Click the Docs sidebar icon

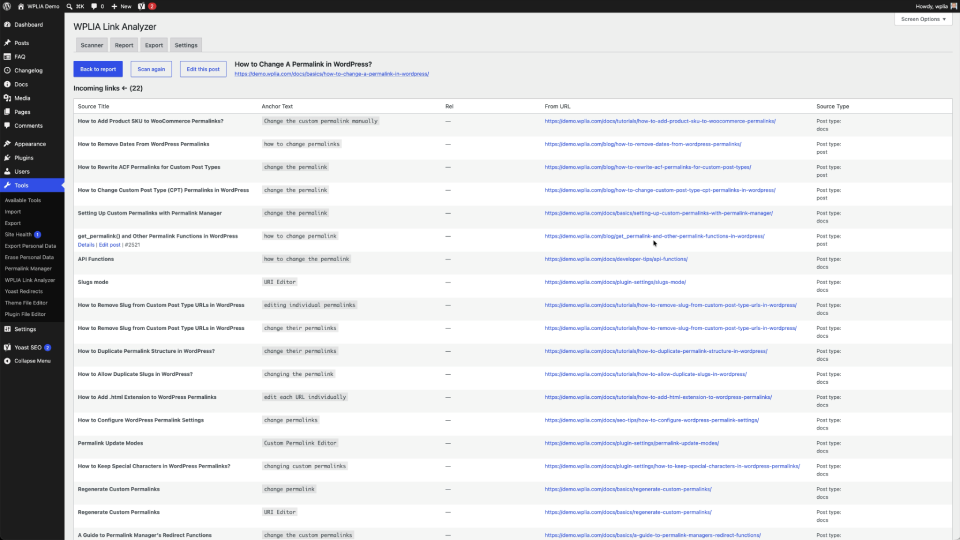(7, 84)
